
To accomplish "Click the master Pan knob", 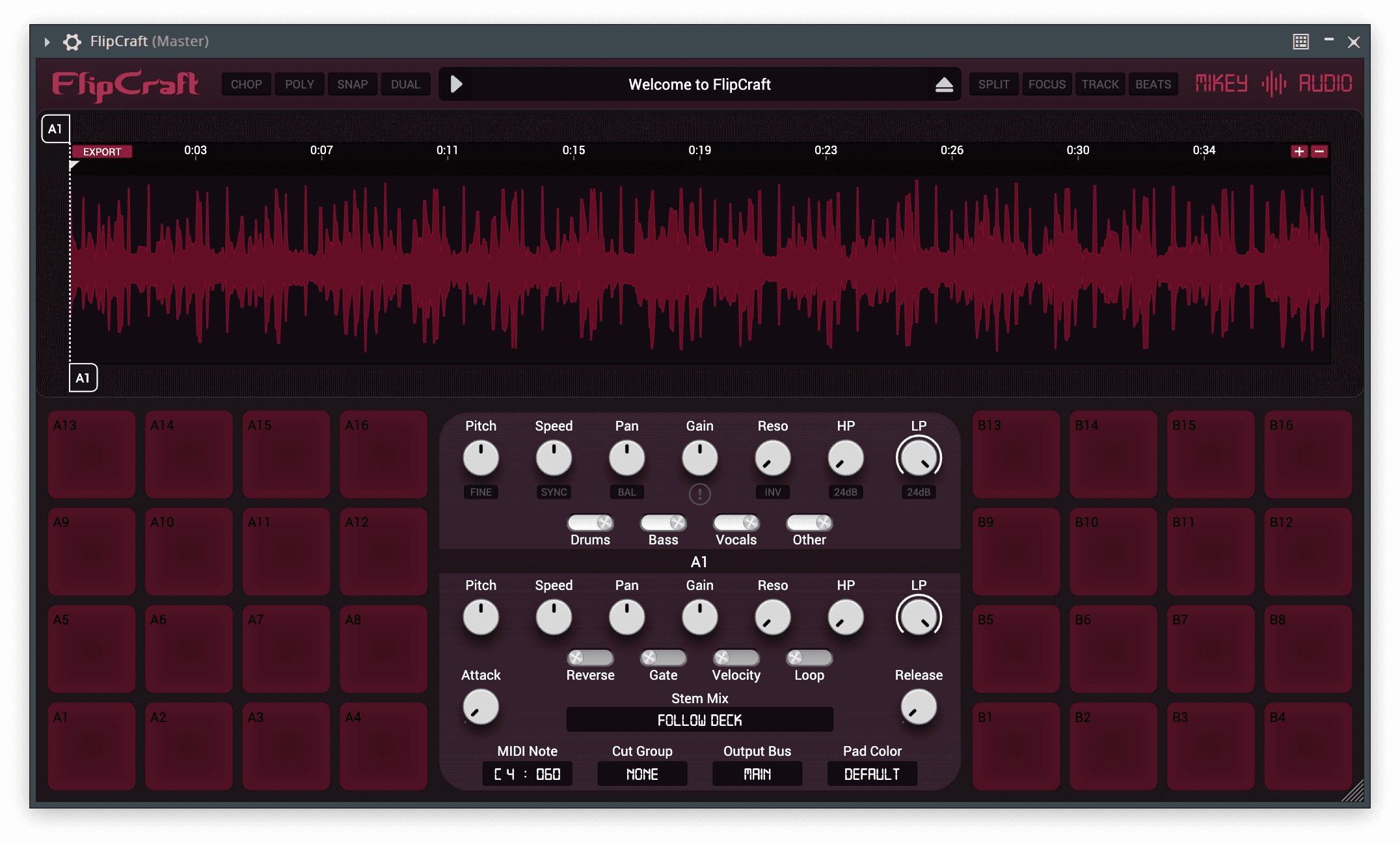I will [x=627, y=458].
